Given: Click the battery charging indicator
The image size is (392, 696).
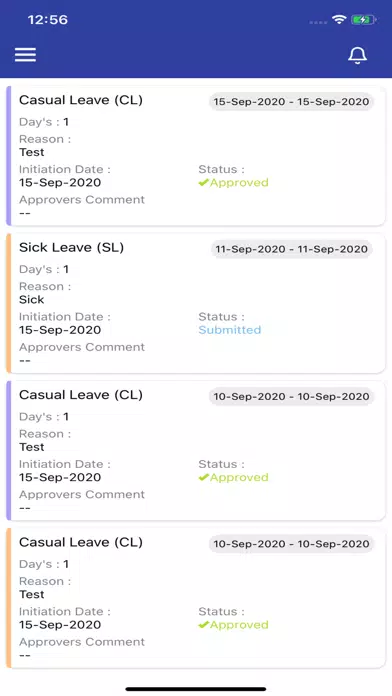Looking at the screenshot, I should 364,20.
